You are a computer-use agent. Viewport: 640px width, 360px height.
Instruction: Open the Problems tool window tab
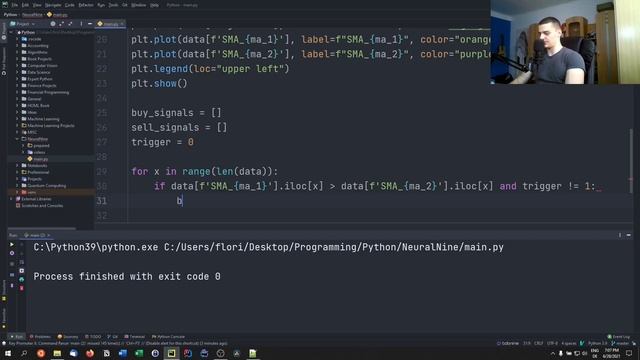click(x=40, y=337)
